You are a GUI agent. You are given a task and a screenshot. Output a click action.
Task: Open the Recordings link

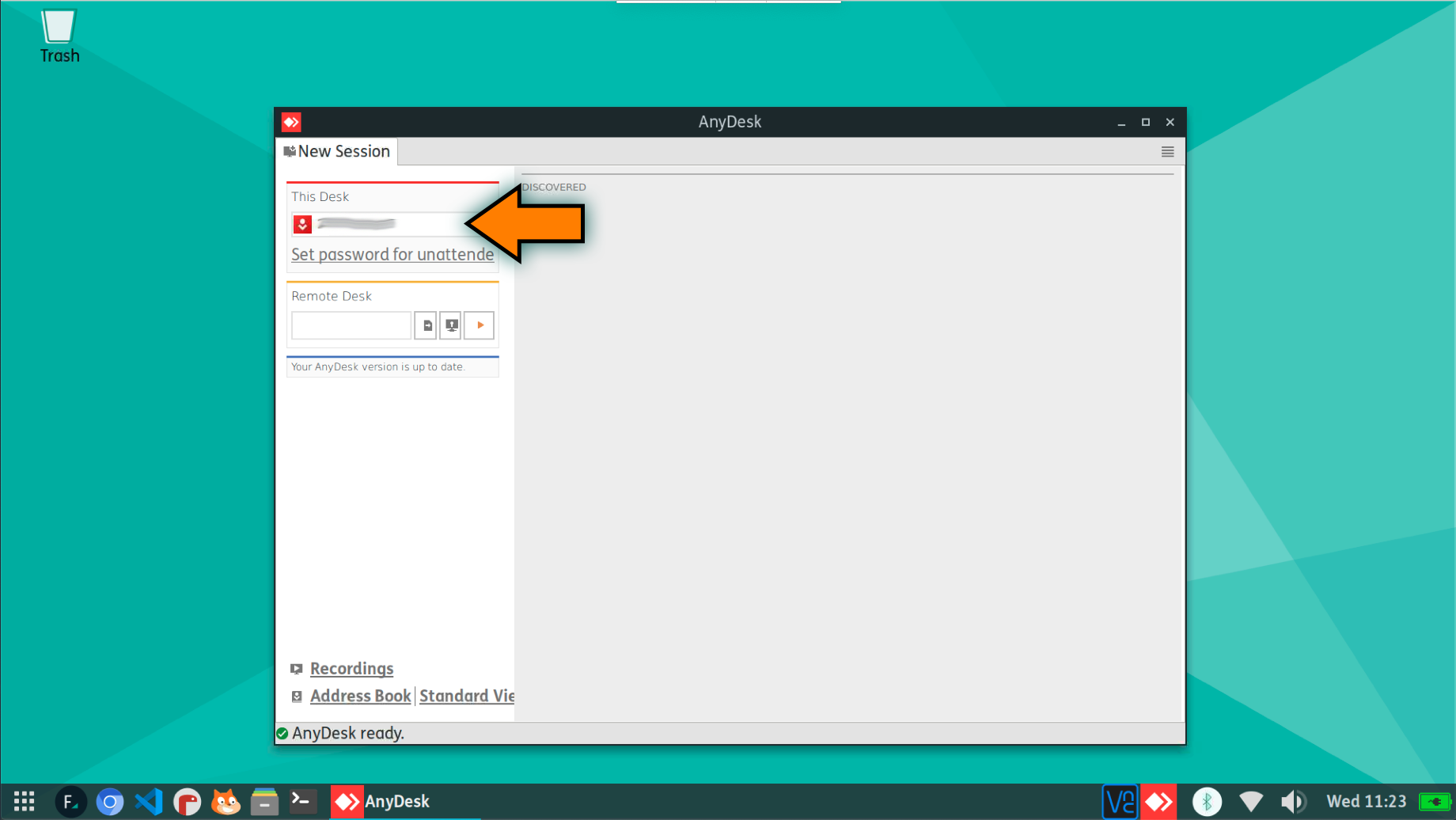(352, 669)
